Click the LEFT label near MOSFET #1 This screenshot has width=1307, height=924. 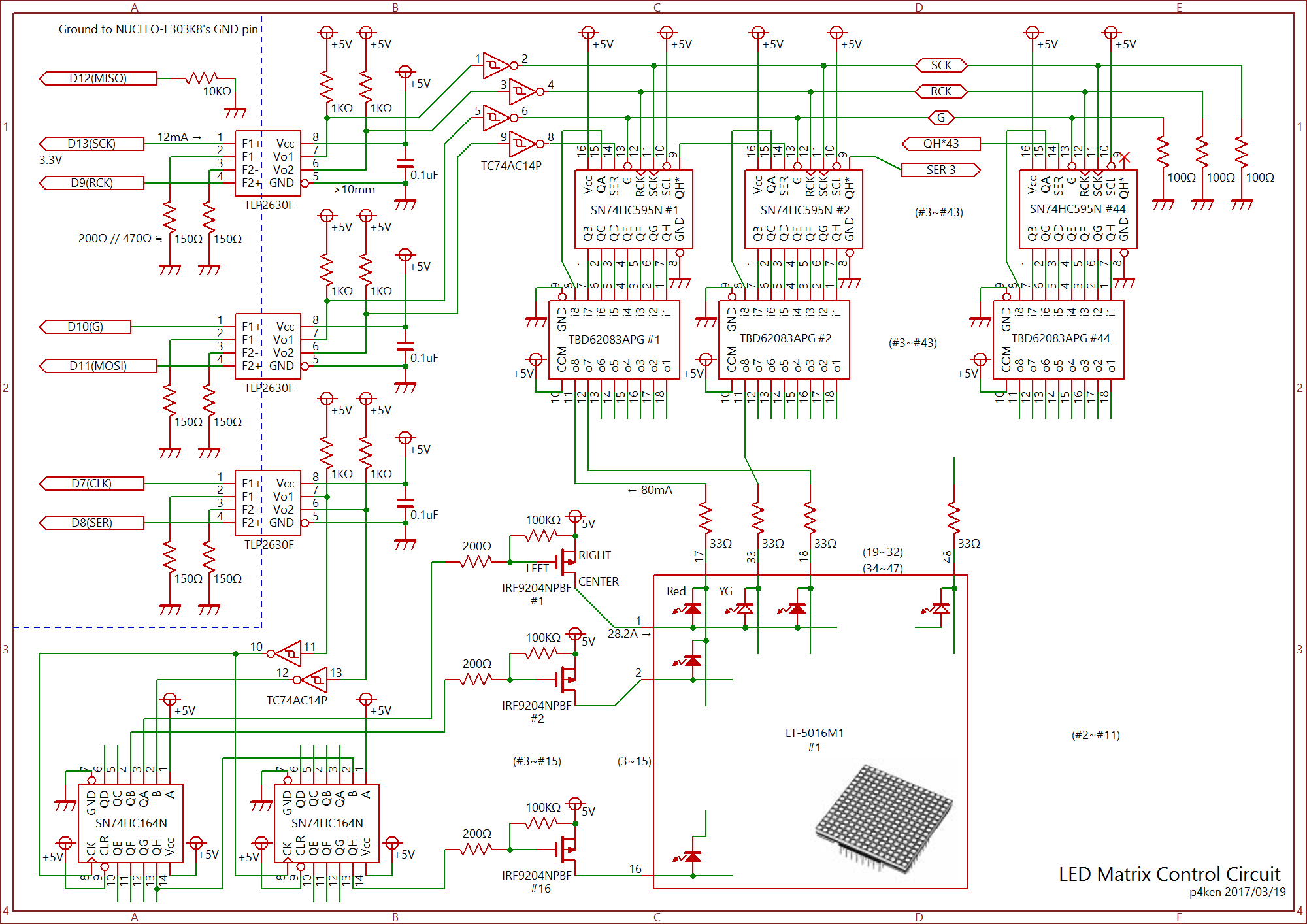tap(537, 569)
